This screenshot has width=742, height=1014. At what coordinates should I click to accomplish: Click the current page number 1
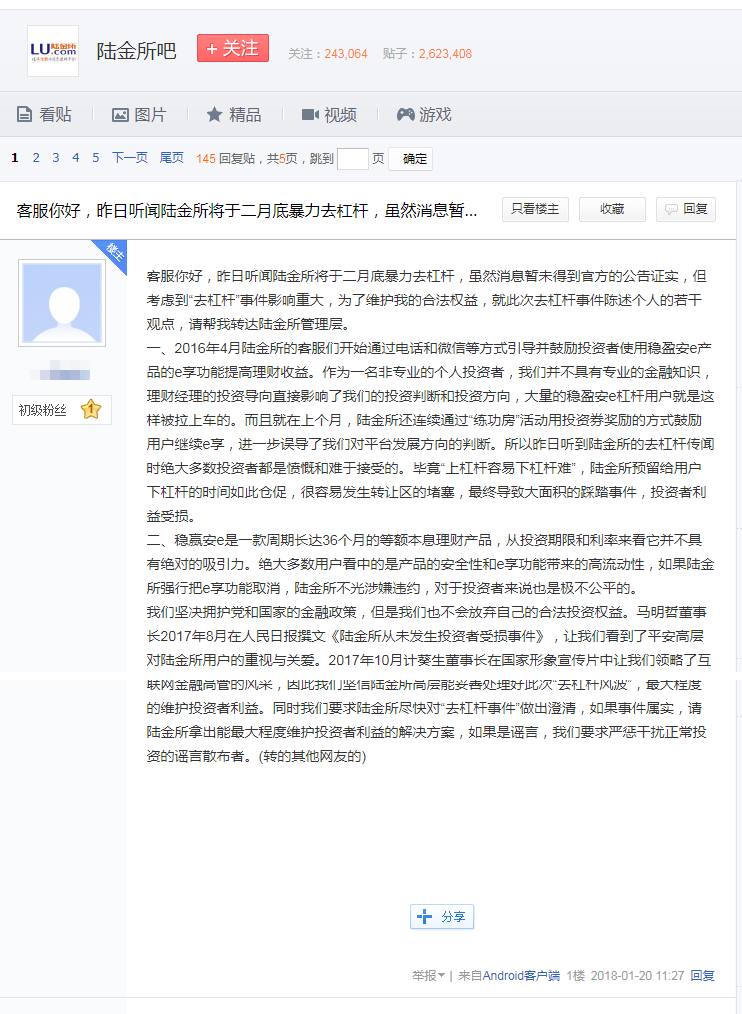(x=15, y=158)
